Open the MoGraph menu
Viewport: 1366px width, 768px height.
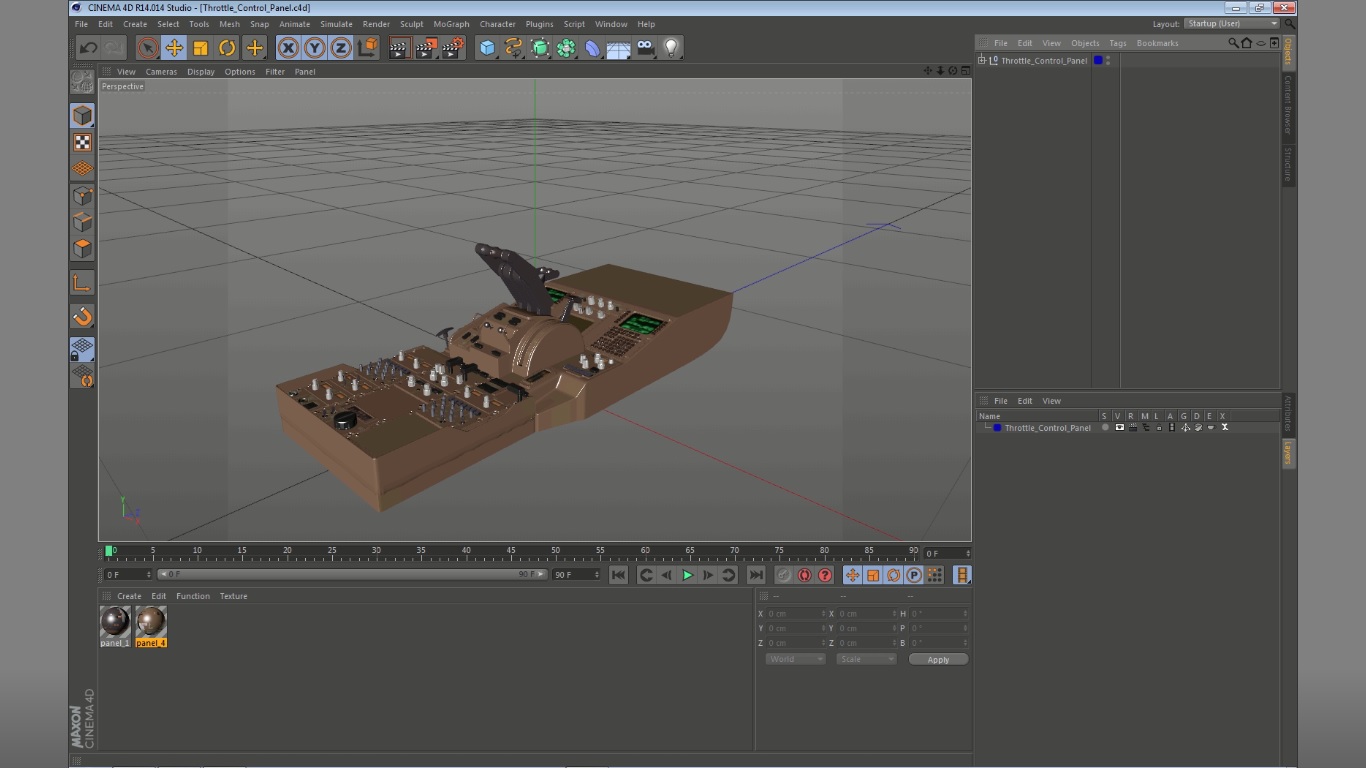coord(451,24)
